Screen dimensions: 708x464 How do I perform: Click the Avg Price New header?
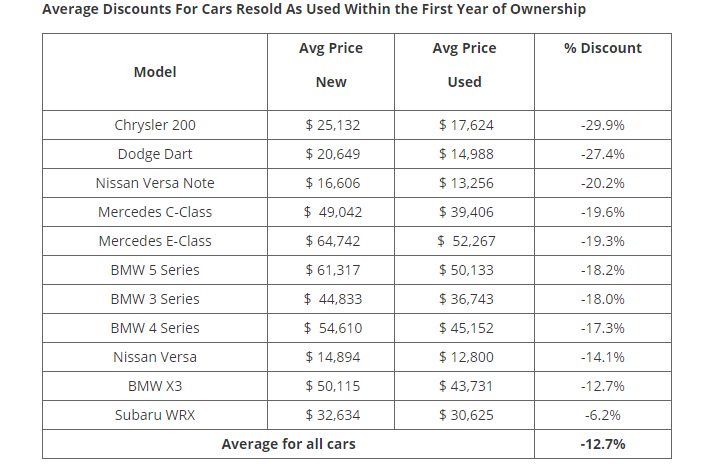(330, 65)
